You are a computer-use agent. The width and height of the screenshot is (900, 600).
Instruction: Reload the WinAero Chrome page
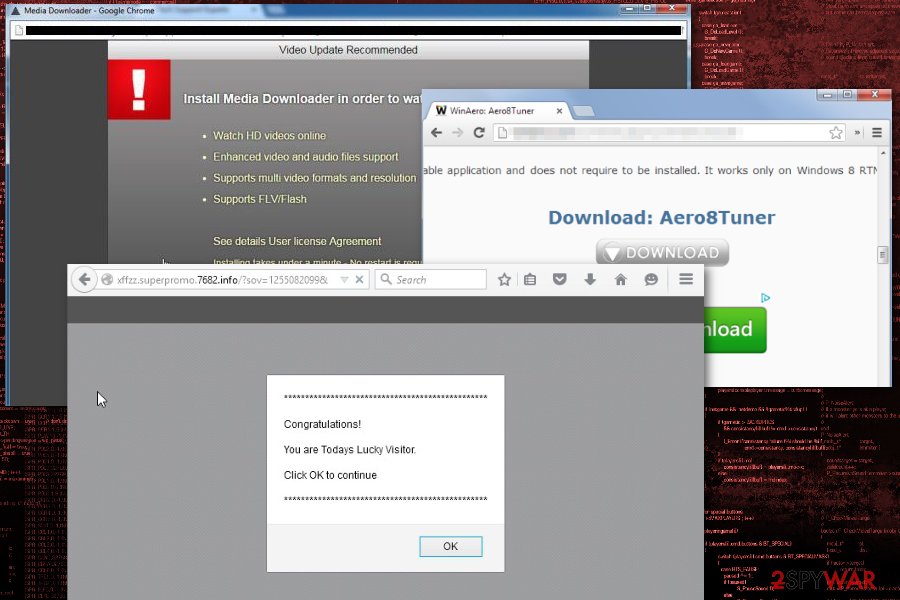coord(479,133)
